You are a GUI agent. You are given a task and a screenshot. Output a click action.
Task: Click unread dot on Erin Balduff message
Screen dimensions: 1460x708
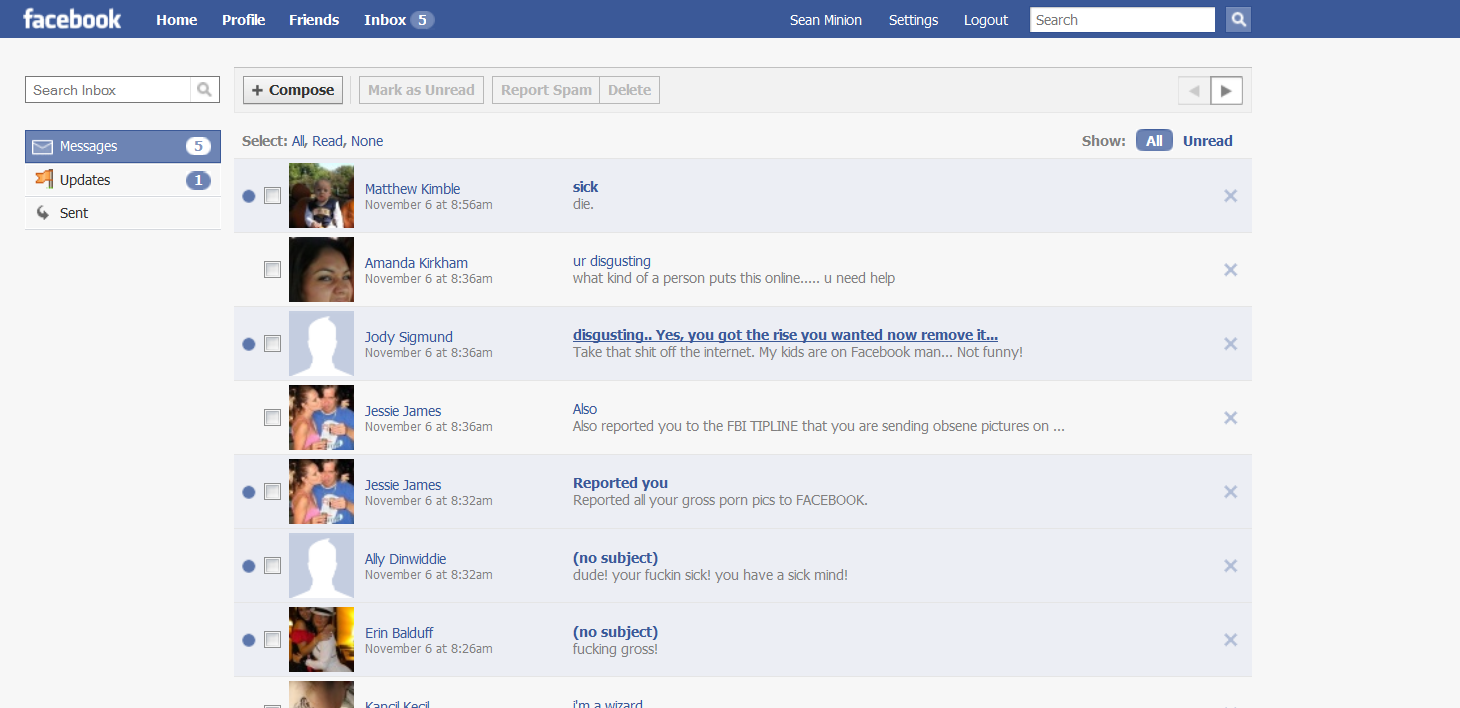click(249, 640)
